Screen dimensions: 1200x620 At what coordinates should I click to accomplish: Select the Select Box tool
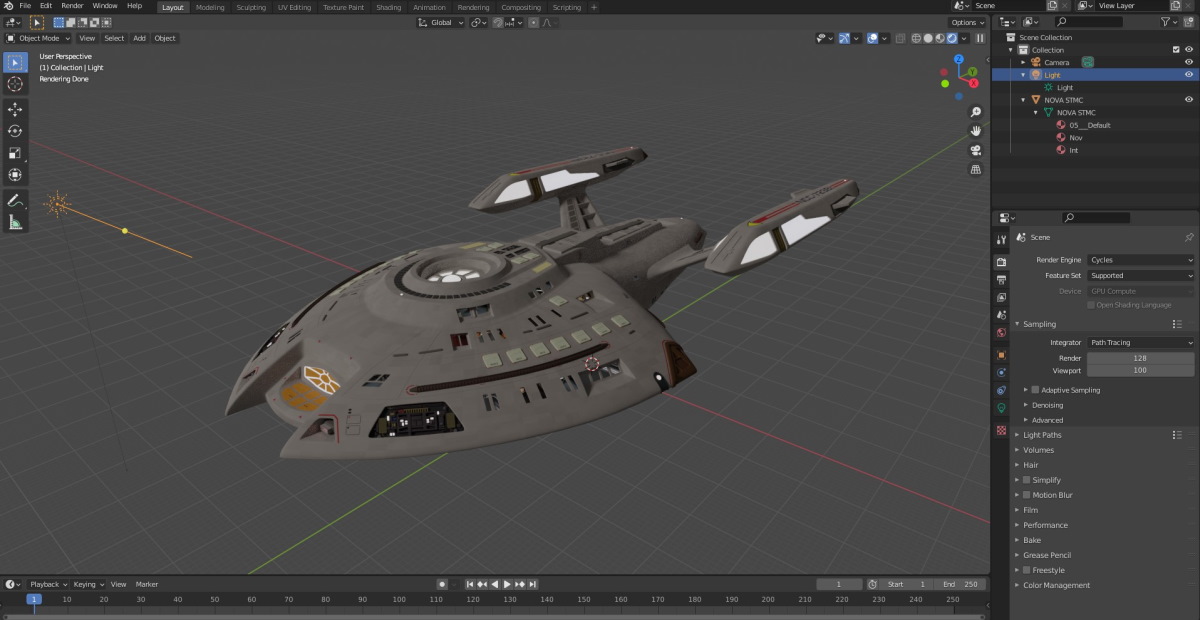[15, 62]
